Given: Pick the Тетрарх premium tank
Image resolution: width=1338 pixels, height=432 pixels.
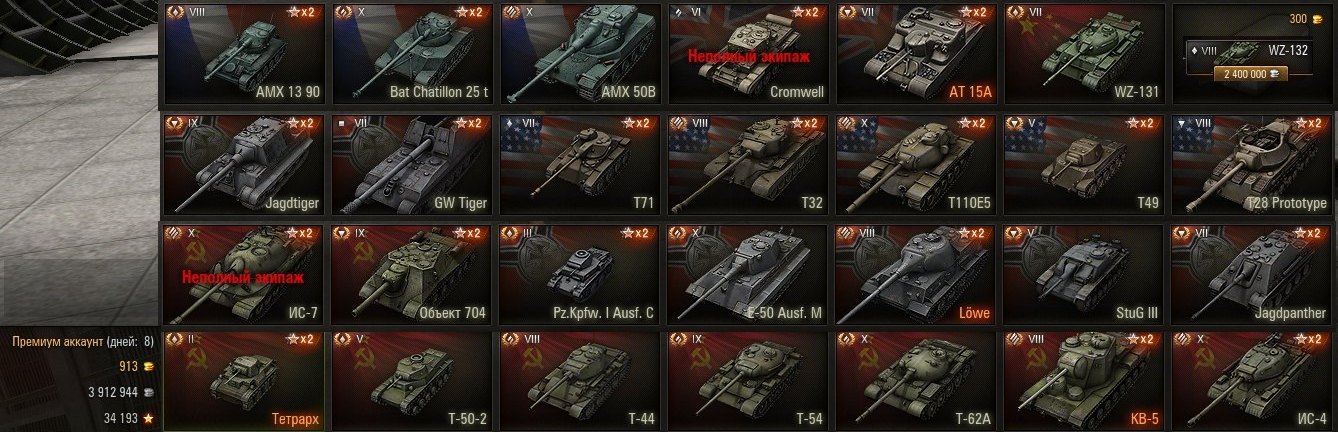Looking at the screenshot, I should (x=243, y=380).
